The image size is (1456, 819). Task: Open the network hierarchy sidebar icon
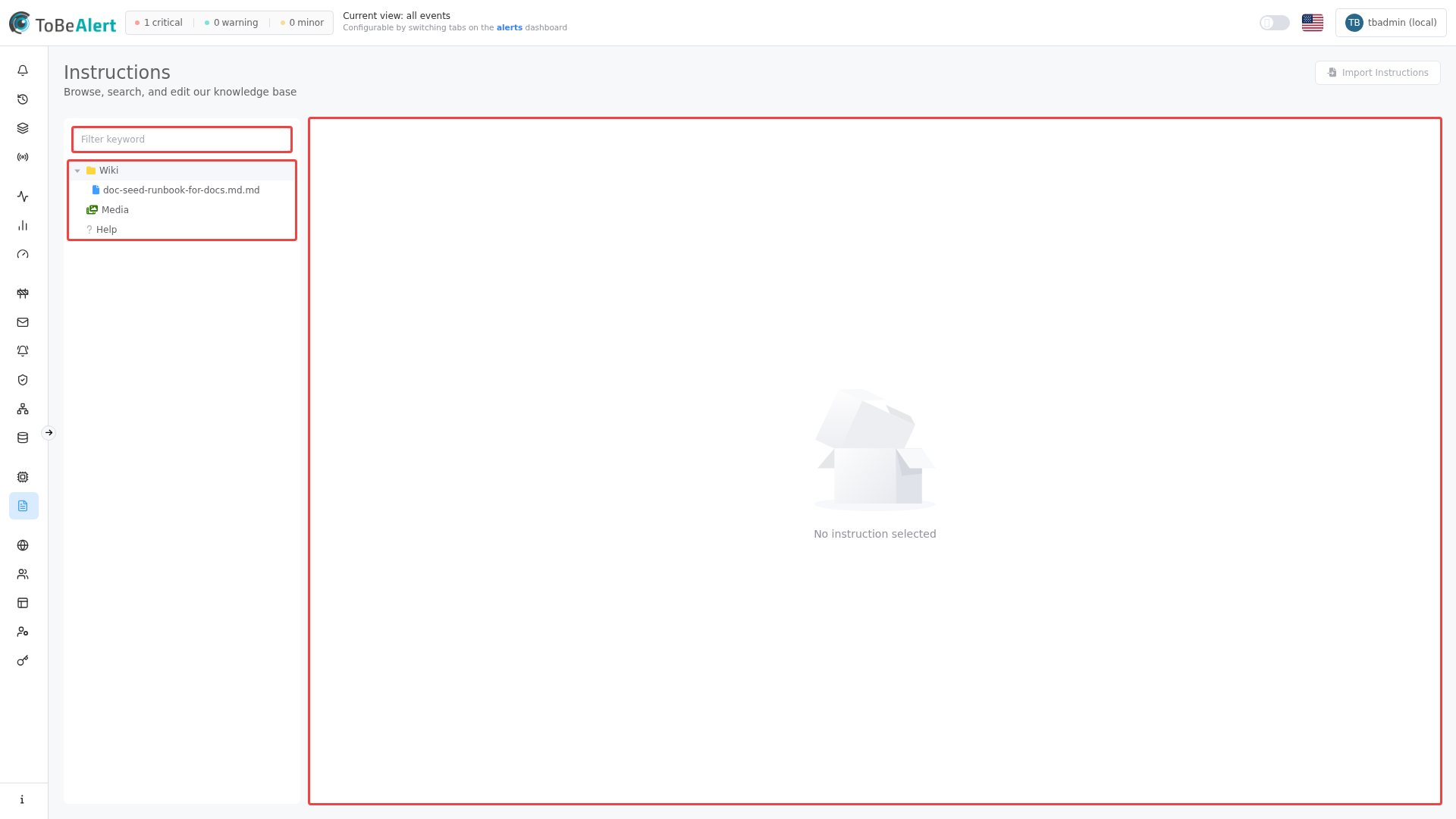click(x=23, y=409)
